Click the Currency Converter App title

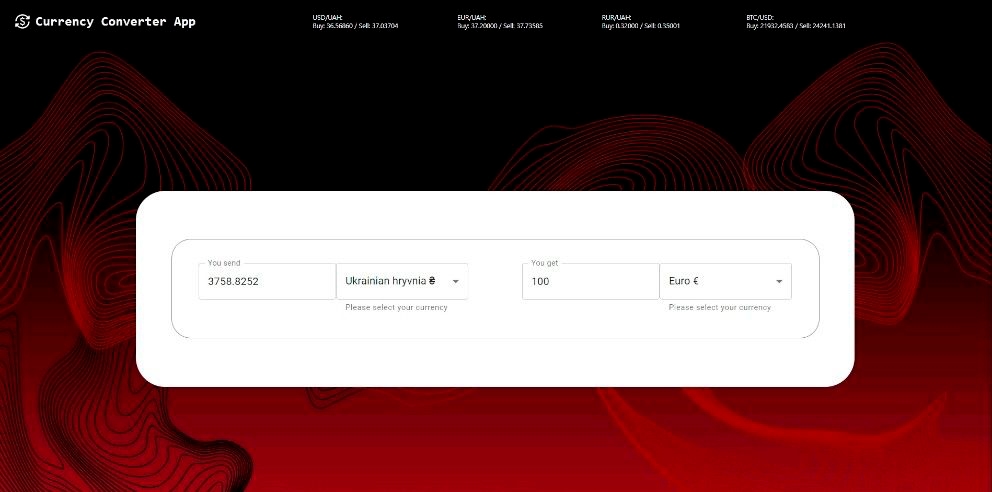click(x=115, y=22)
